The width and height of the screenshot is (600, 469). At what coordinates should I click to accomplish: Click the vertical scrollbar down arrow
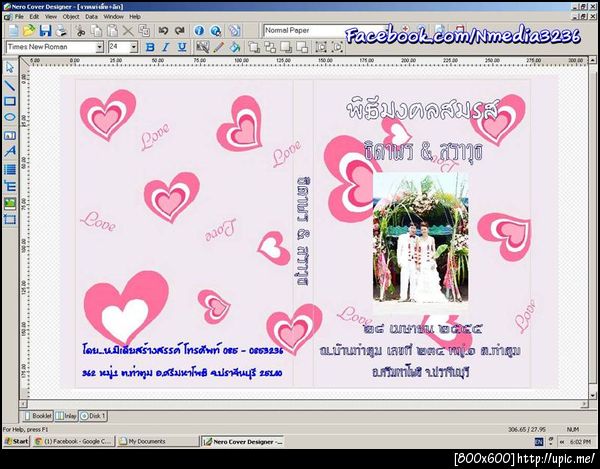tap(592, 396)
